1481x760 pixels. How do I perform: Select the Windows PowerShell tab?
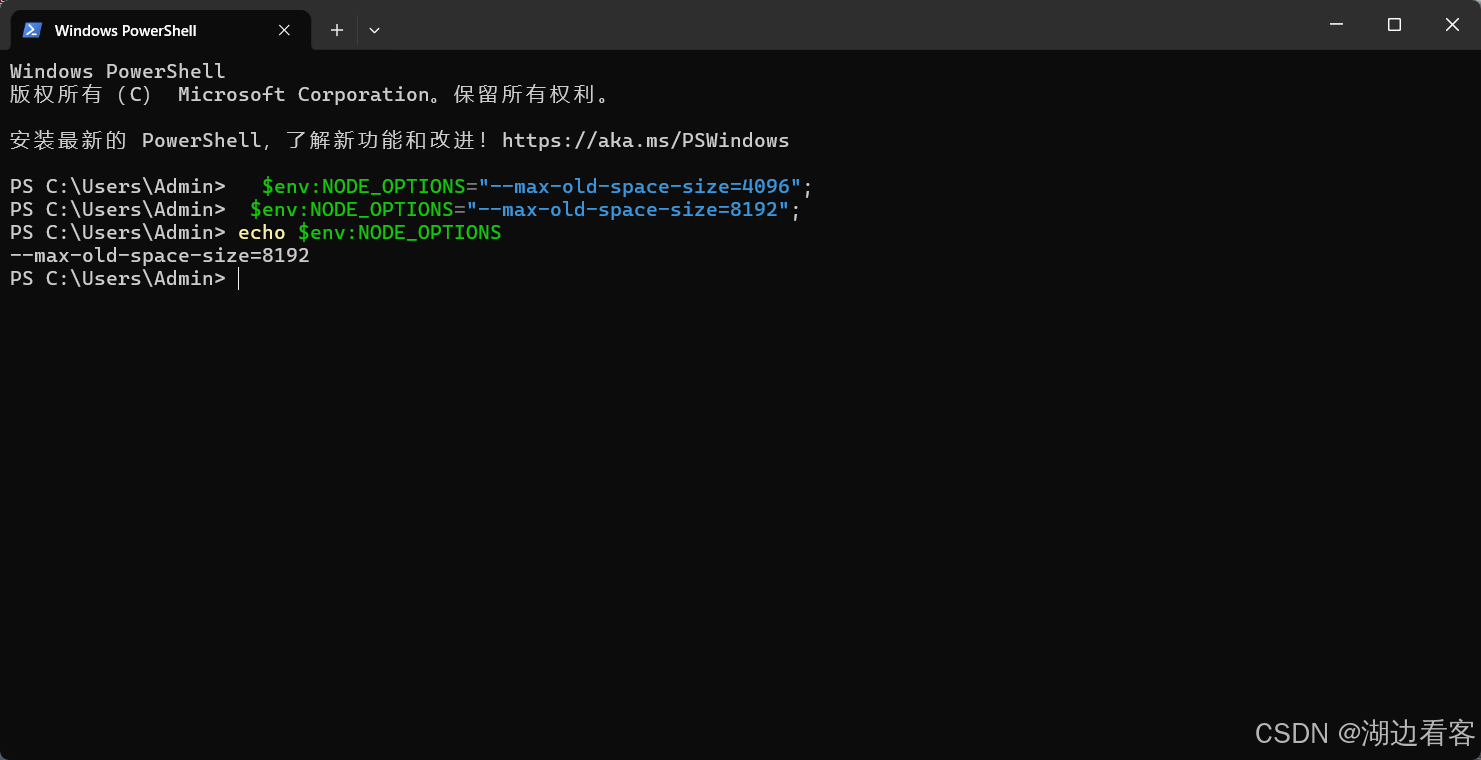[x=160, y=30]
